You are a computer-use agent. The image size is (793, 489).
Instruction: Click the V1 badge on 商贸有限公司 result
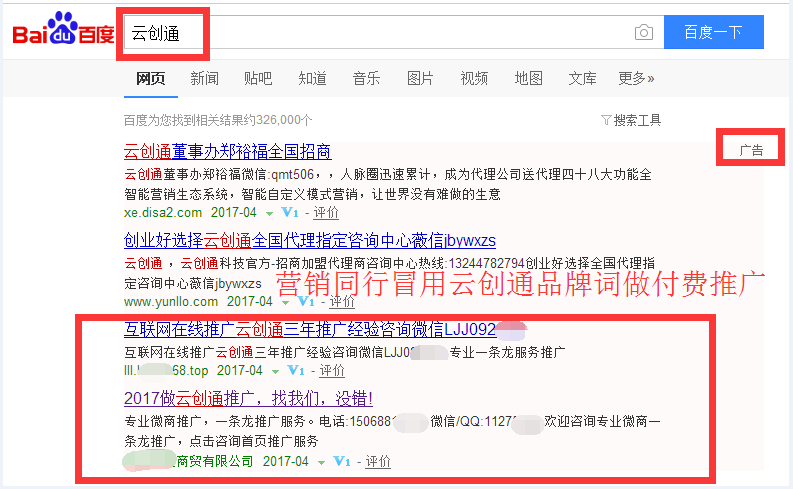pos(342,462)
